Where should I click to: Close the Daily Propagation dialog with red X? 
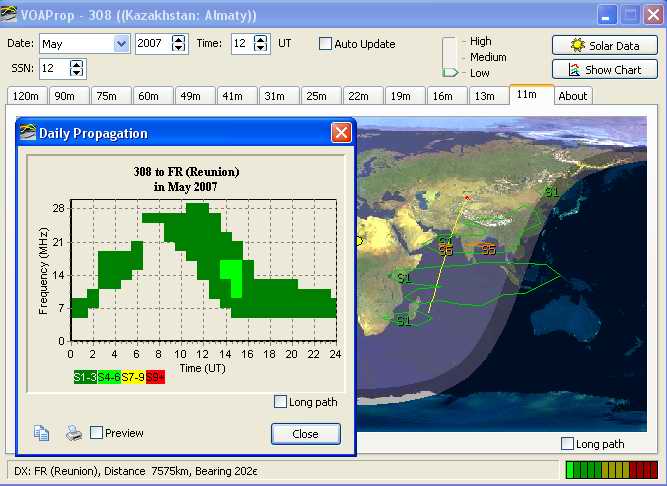[341, 133]
